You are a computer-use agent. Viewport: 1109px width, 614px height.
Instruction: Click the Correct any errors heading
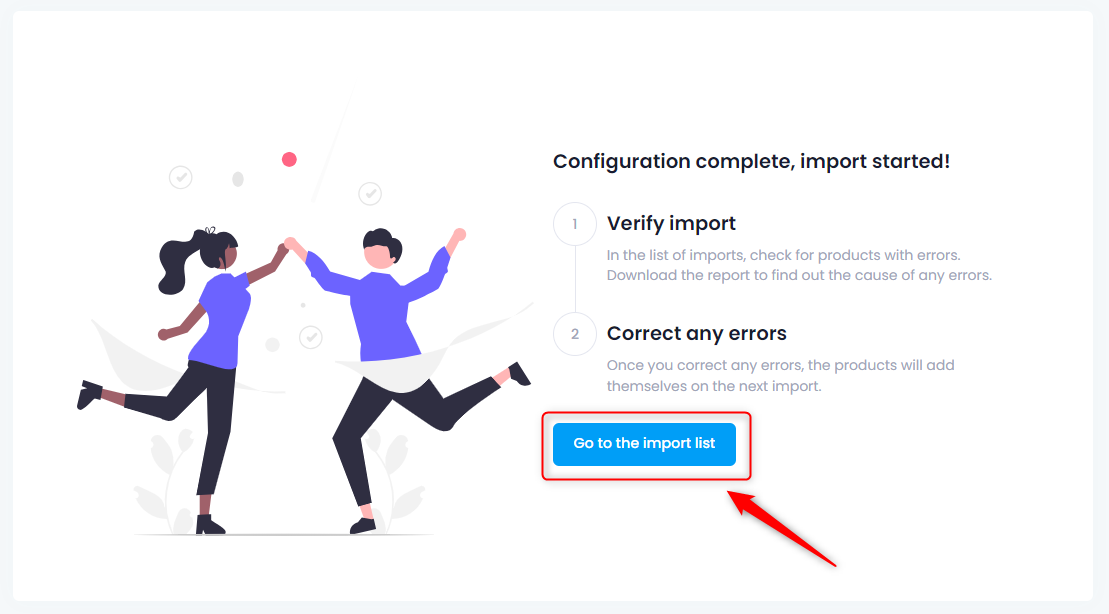[697, 333]
